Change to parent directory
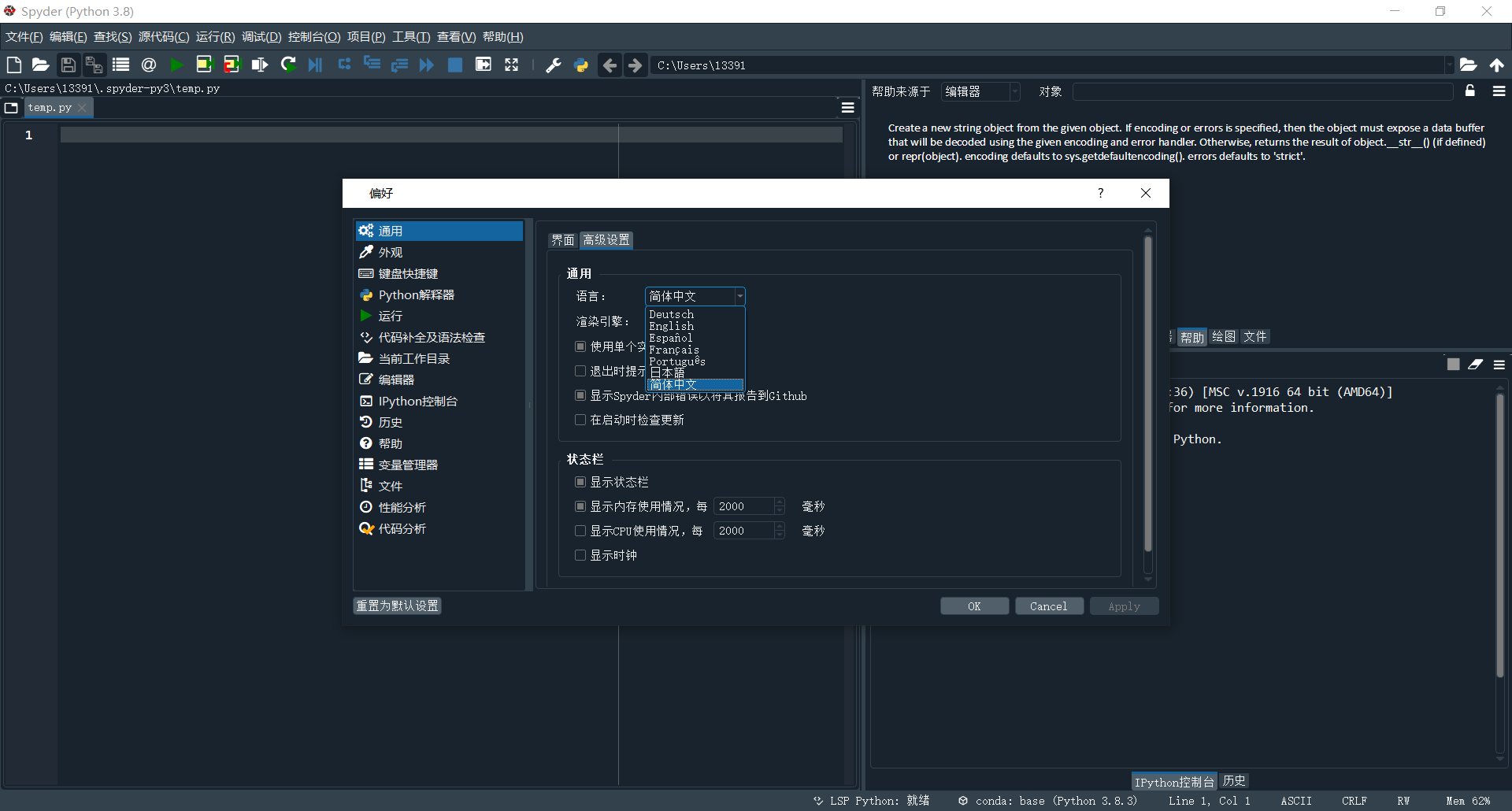Screen dimensions: 1512x811 [x=1496, y=65]
